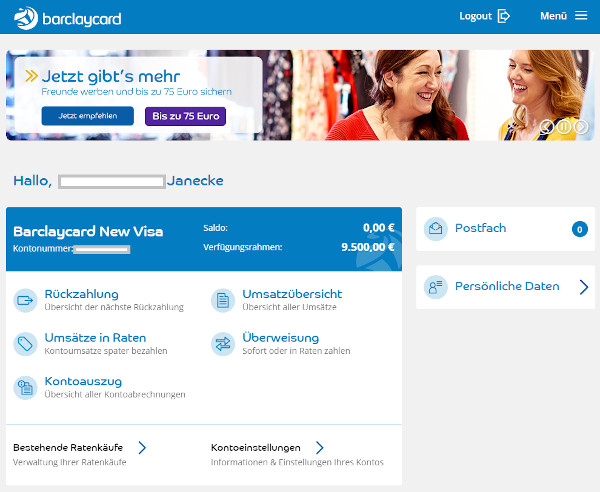Click the Verfügungsrahmen value 9.500,00 €
Viewport: 600px width, 492px height.
tap(368, 247)
